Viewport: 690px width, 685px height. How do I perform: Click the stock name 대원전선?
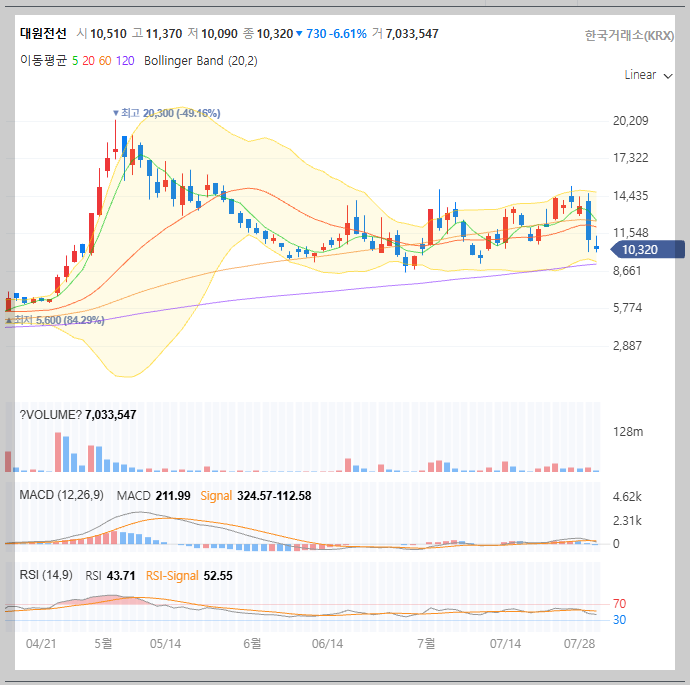(x=43, y=33)
